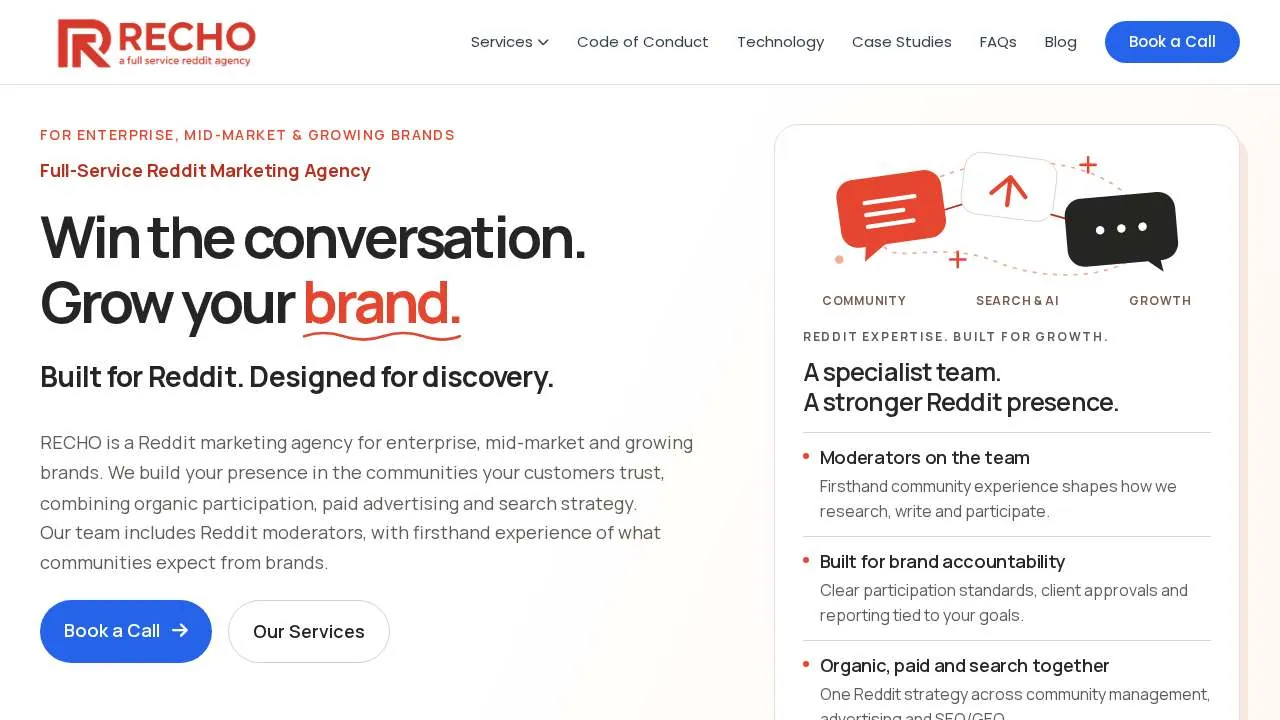Viewport: 1280px width, 720px height.
Task: Click the black speech bubble Growth icon
Action: (1121, 230)
